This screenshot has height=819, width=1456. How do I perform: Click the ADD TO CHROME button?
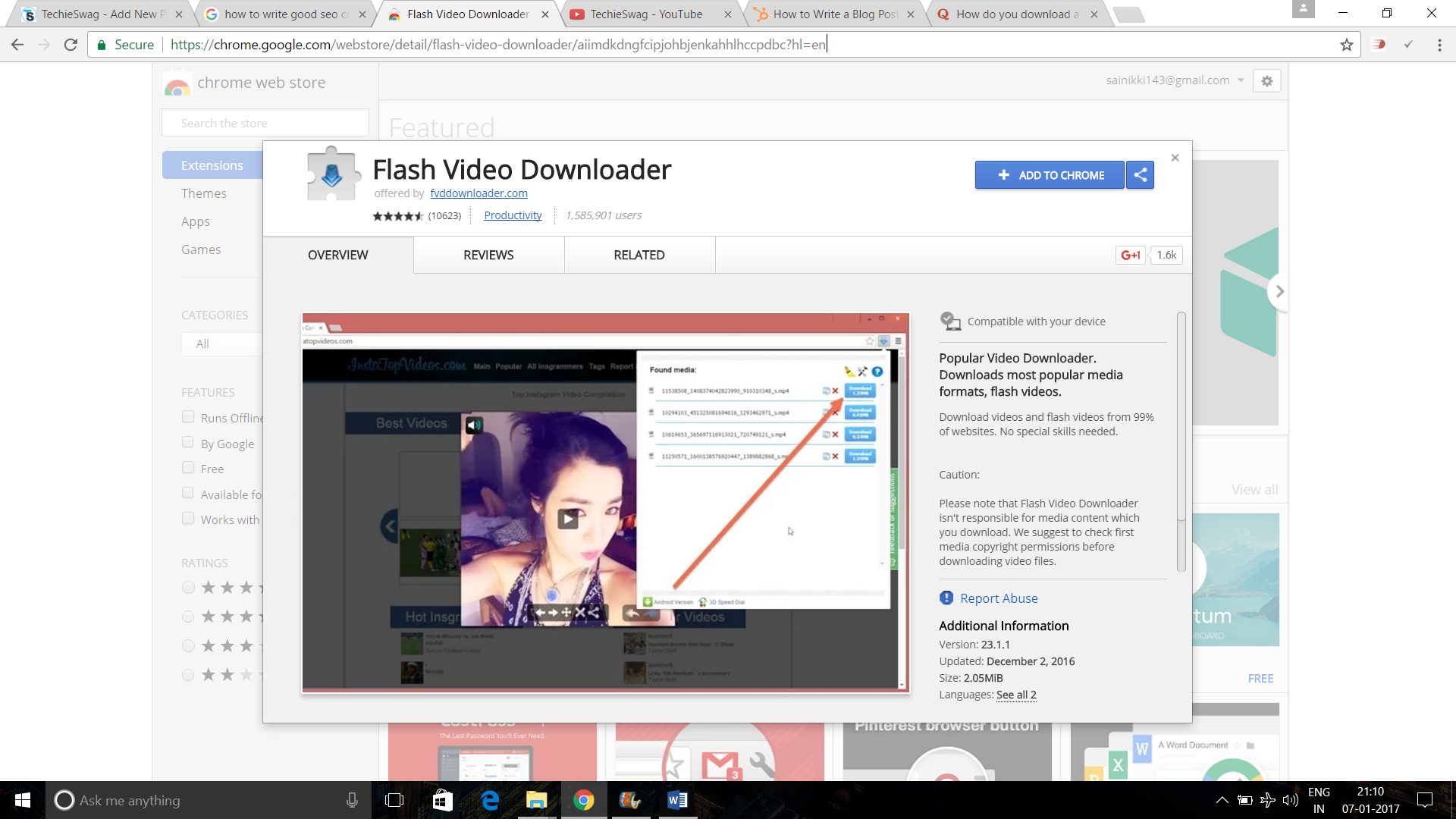pos(1050,175)
